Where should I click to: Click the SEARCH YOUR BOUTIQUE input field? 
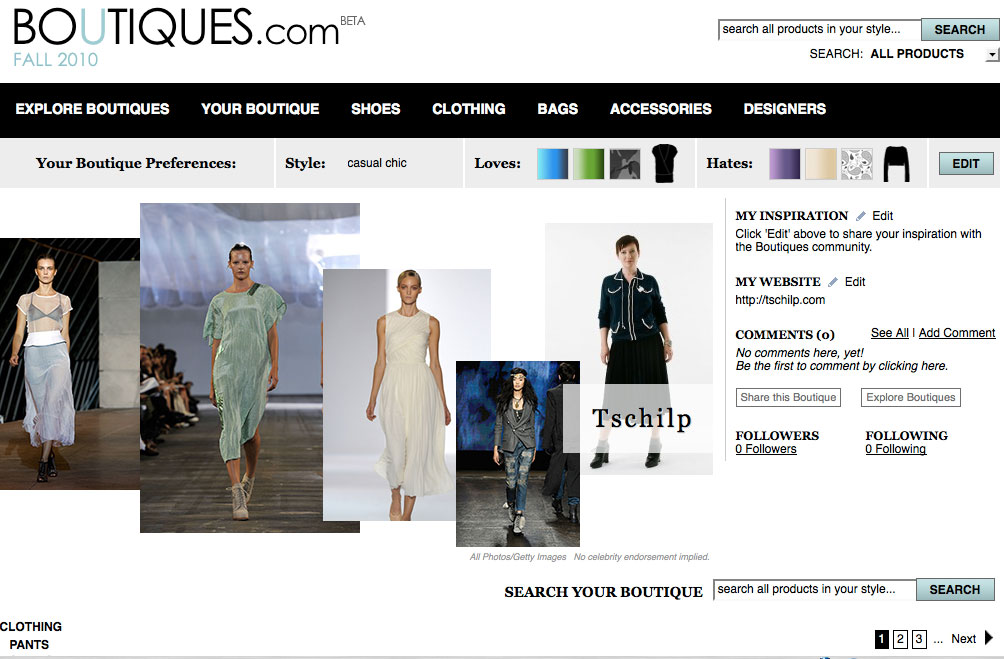pyautogui.click(x=812, y=590)
